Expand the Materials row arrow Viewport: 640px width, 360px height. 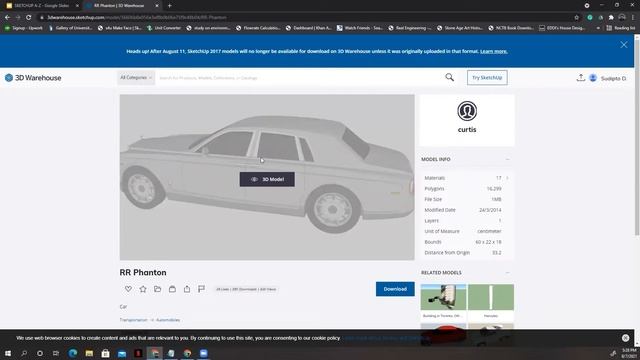(507, 178)
